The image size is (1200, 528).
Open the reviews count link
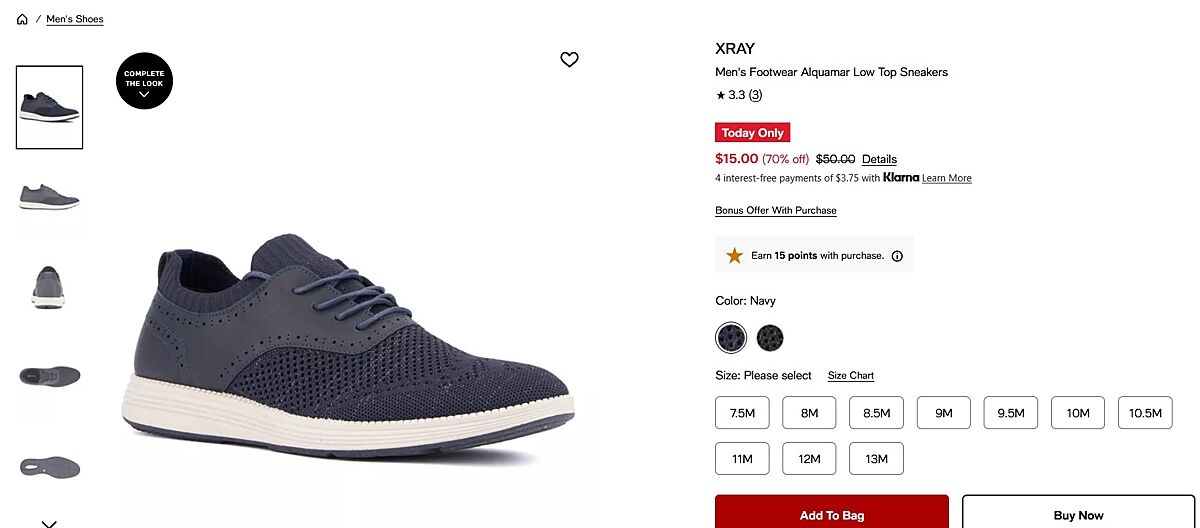755,96
